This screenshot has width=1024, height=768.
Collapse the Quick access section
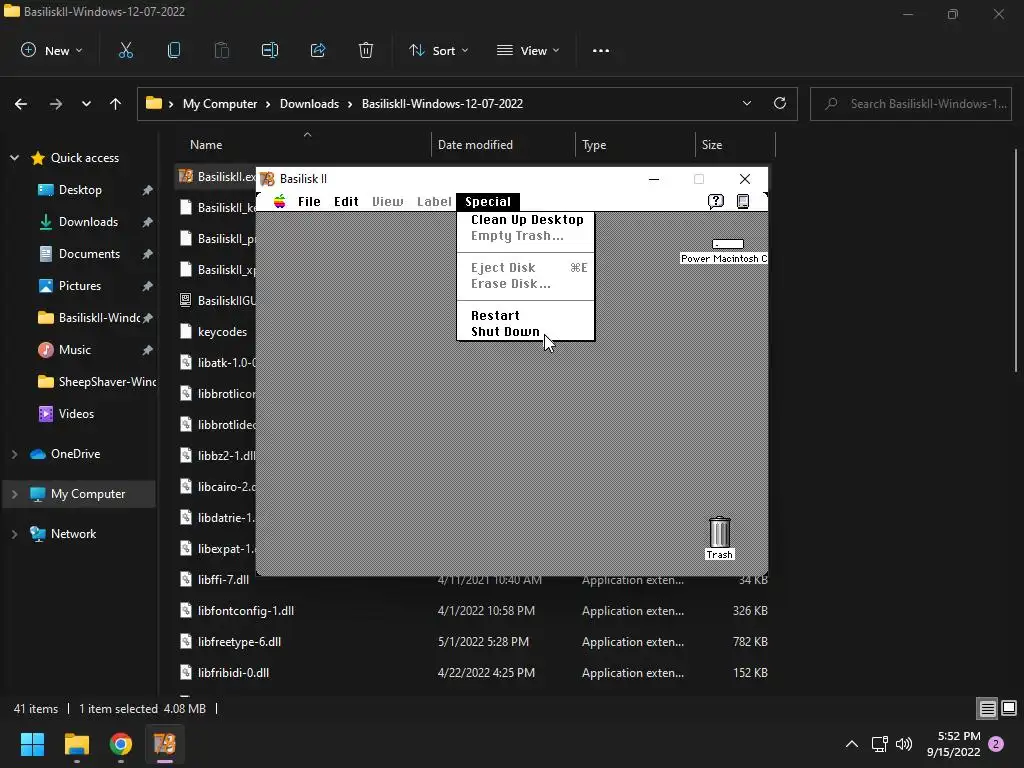point(14,157)
